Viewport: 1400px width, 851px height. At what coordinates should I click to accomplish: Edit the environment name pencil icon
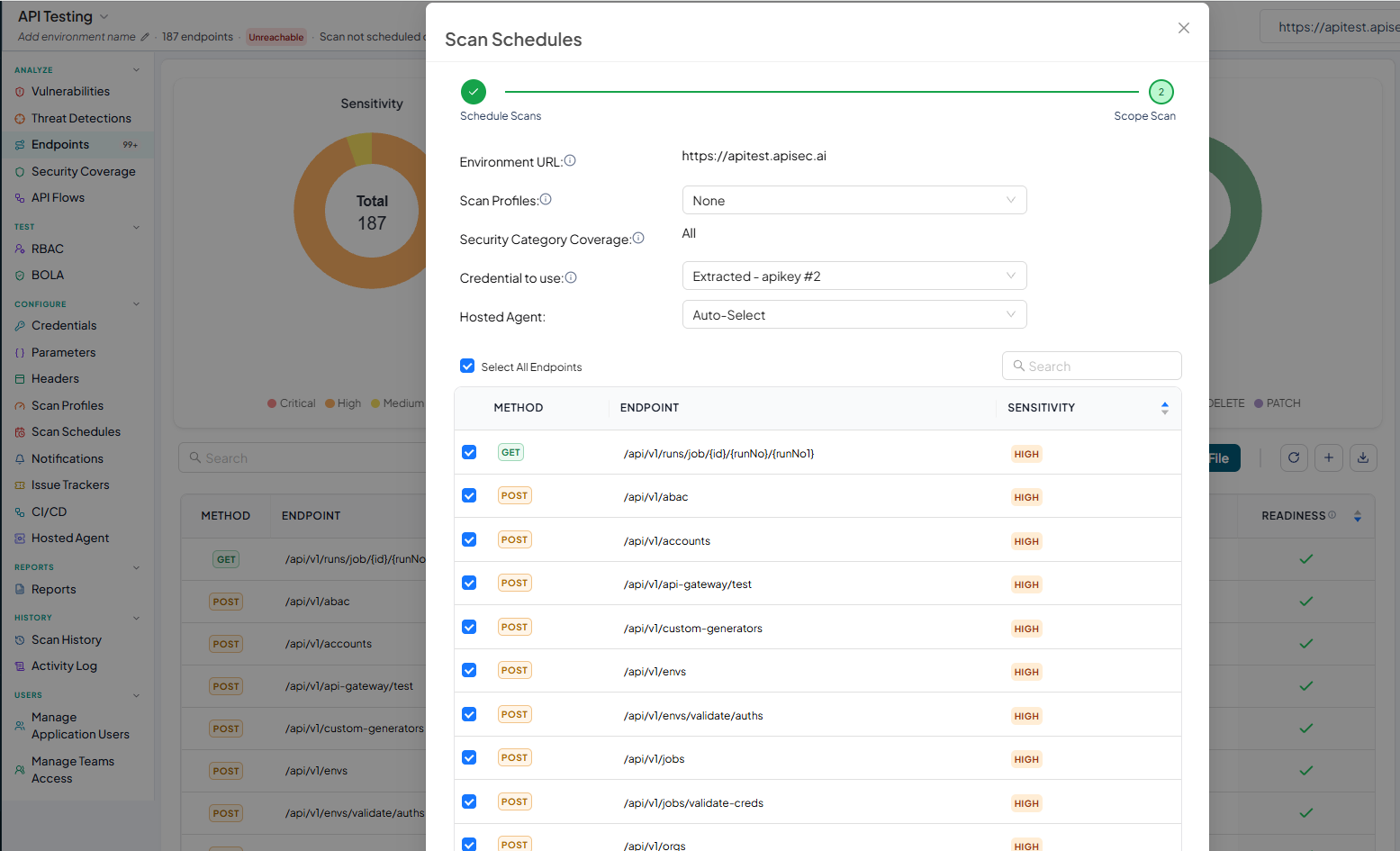pyautogui.click(x=145, y=37)
